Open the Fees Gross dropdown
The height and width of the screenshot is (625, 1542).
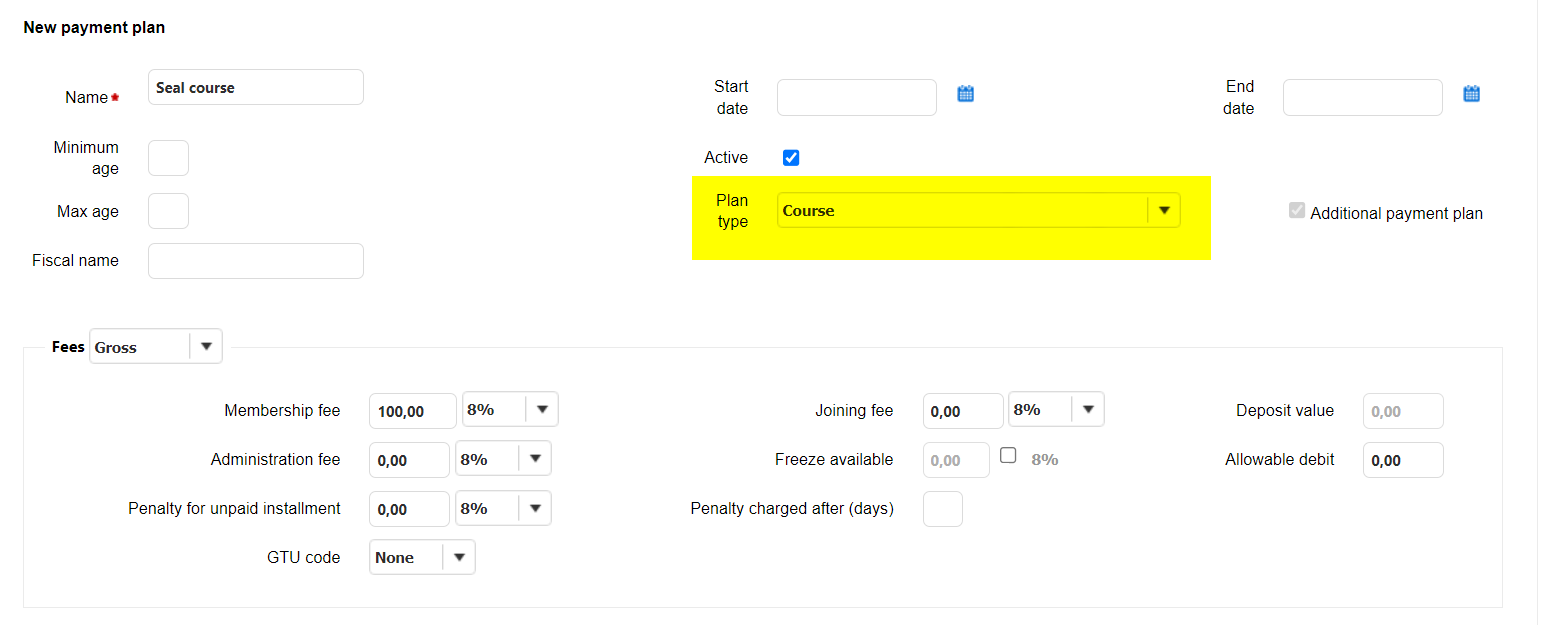[205, 347]
